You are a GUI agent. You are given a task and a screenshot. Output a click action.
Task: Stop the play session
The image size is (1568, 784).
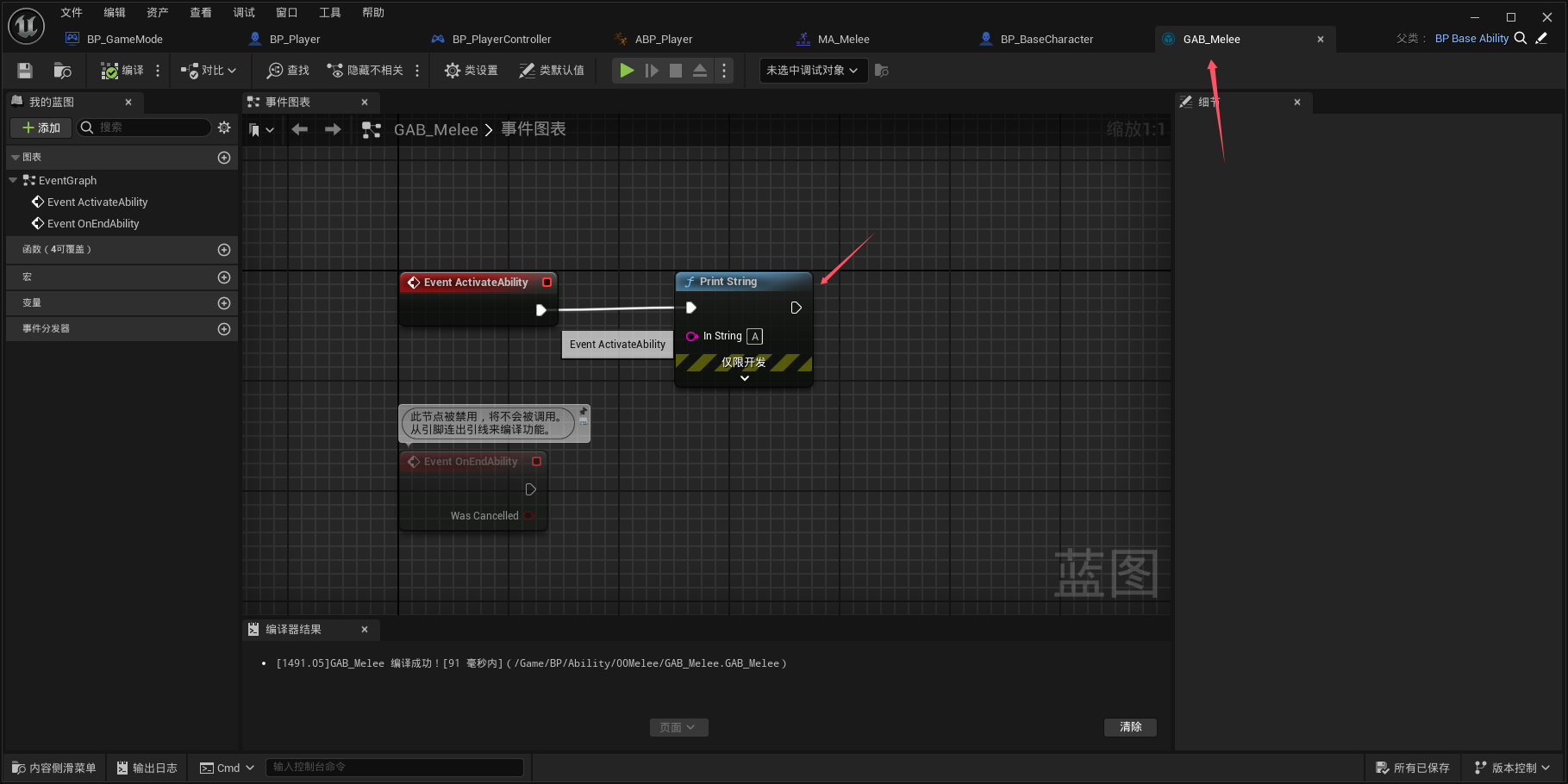point(676,71)
